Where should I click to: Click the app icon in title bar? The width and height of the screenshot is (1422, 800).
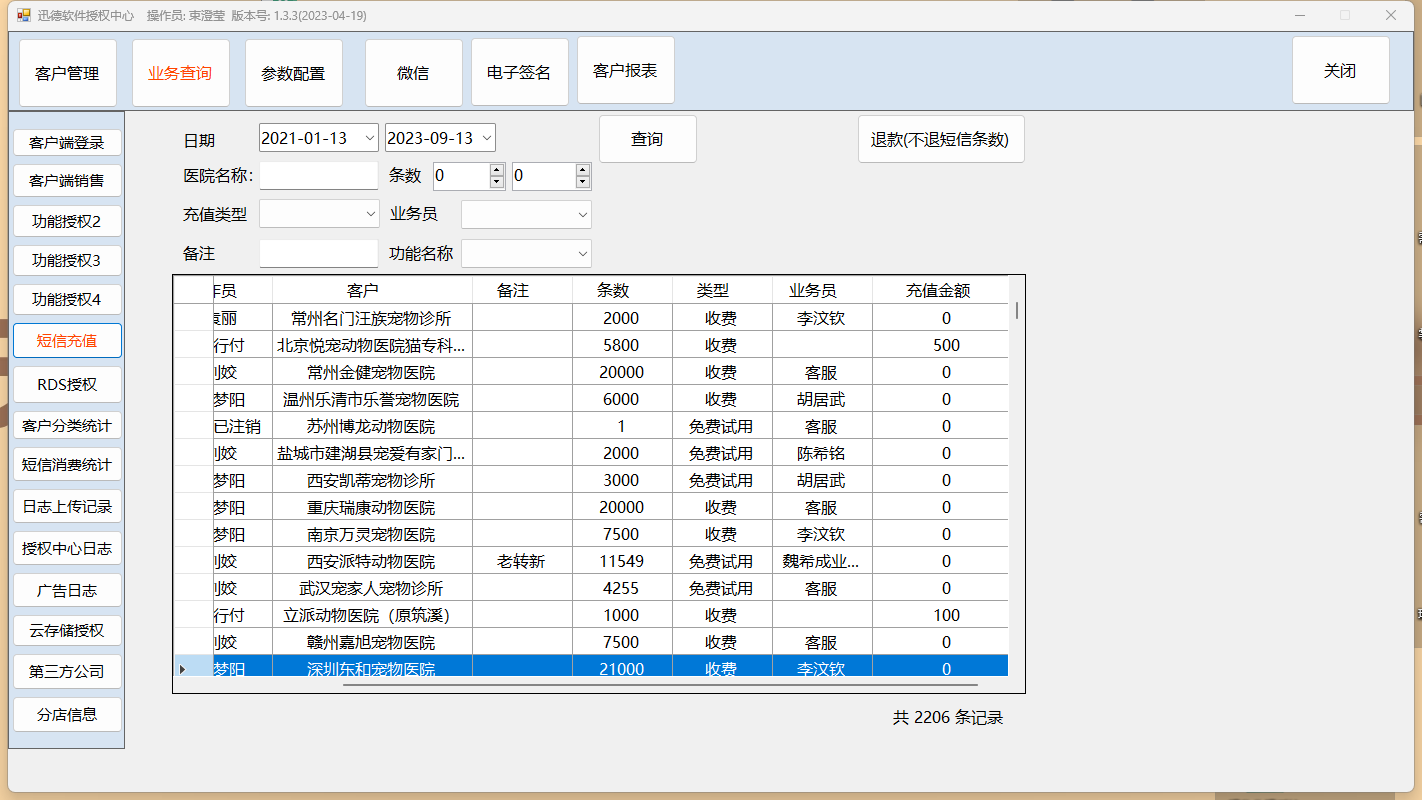(24, 15)
